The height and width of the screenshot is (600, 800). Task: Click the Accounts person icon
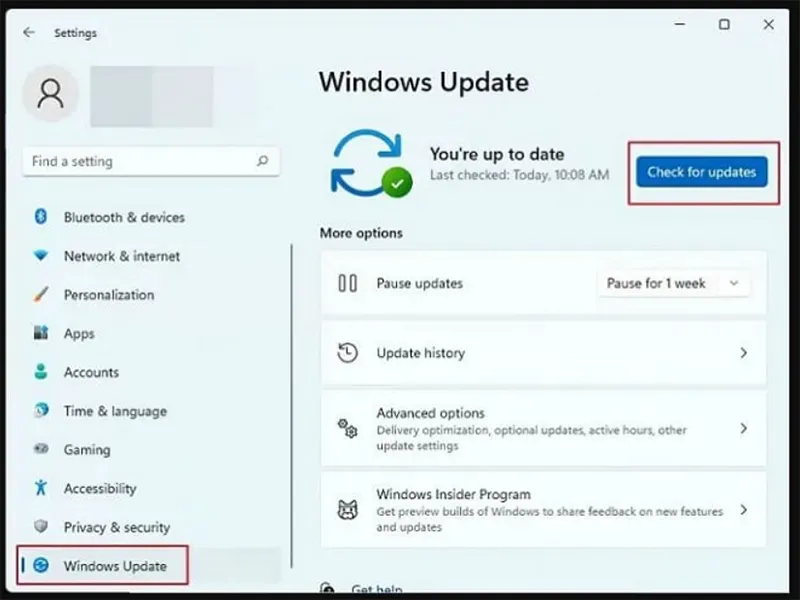tap(41, 372)
